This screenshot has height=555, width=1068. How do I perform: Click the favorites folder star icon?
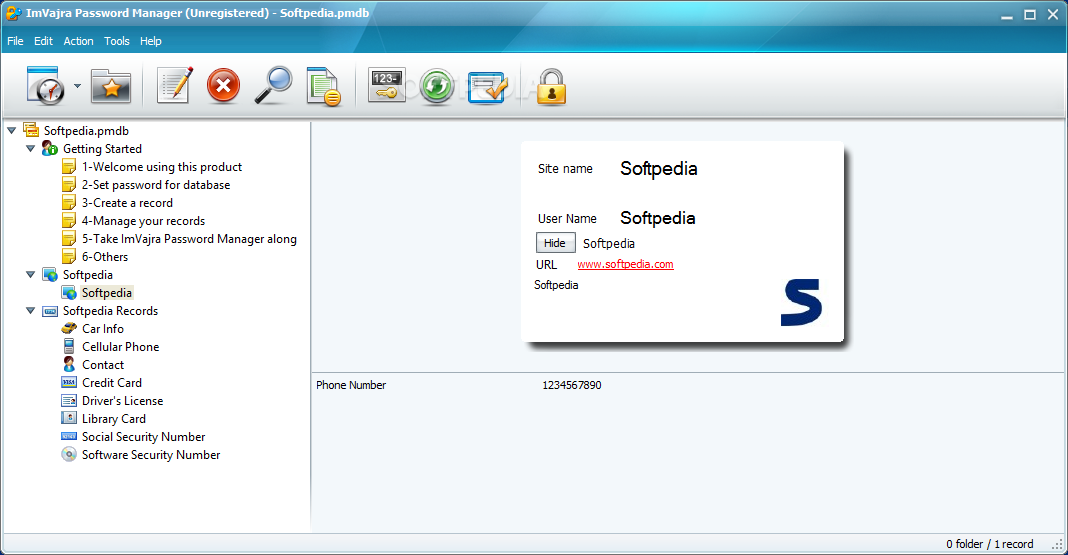click(110, 86)
